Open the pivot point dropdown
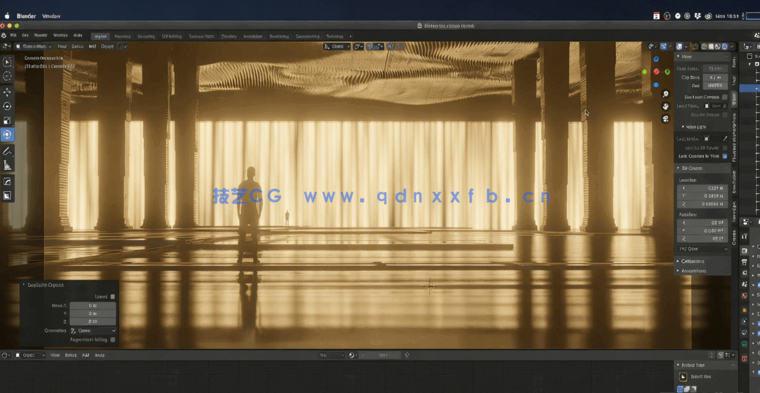760x393 pixels. pos(359,47)
